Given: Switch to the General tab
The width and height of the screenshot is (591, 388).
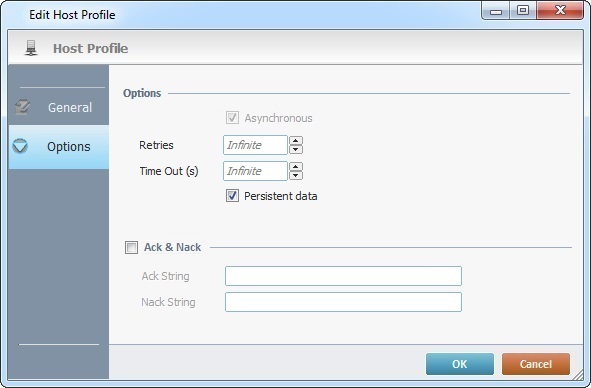Looking at the screenshot, I should click(59, 107).
